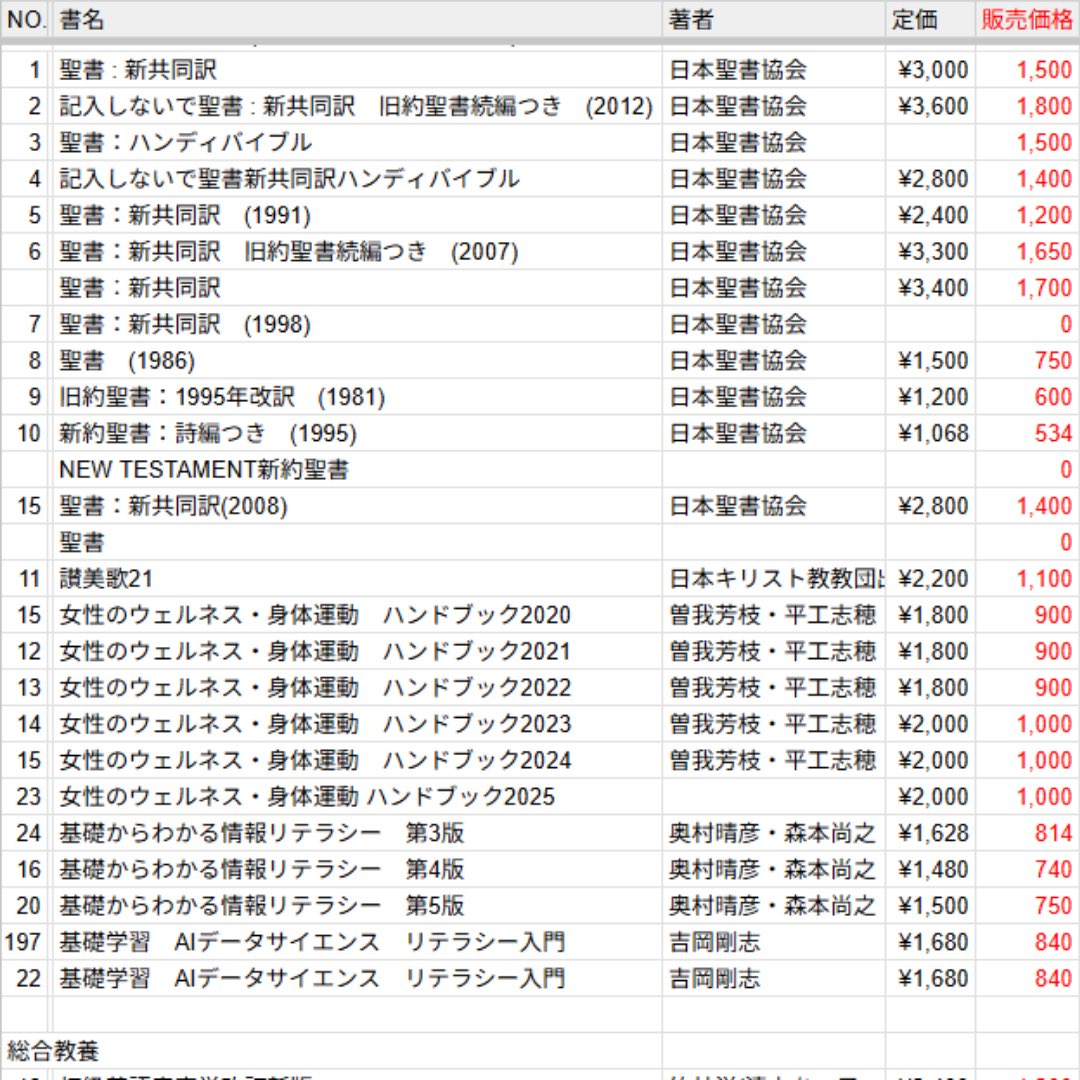Screen dimensions: 1080x1080
Task: Click the row number cell 22
Action: tap(25, 979)
